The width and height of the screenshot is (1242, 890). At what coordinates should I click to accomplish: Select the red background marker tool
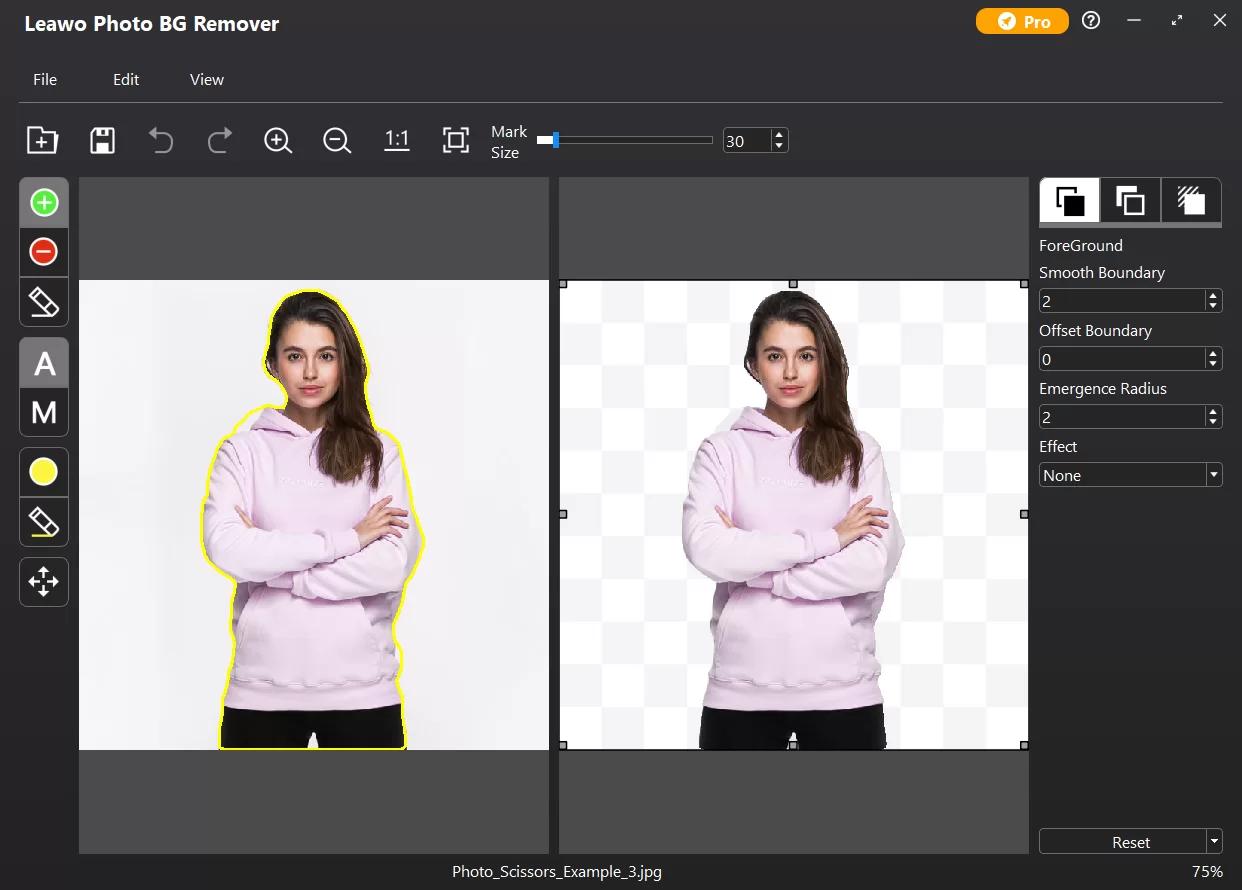click(44, 252)
